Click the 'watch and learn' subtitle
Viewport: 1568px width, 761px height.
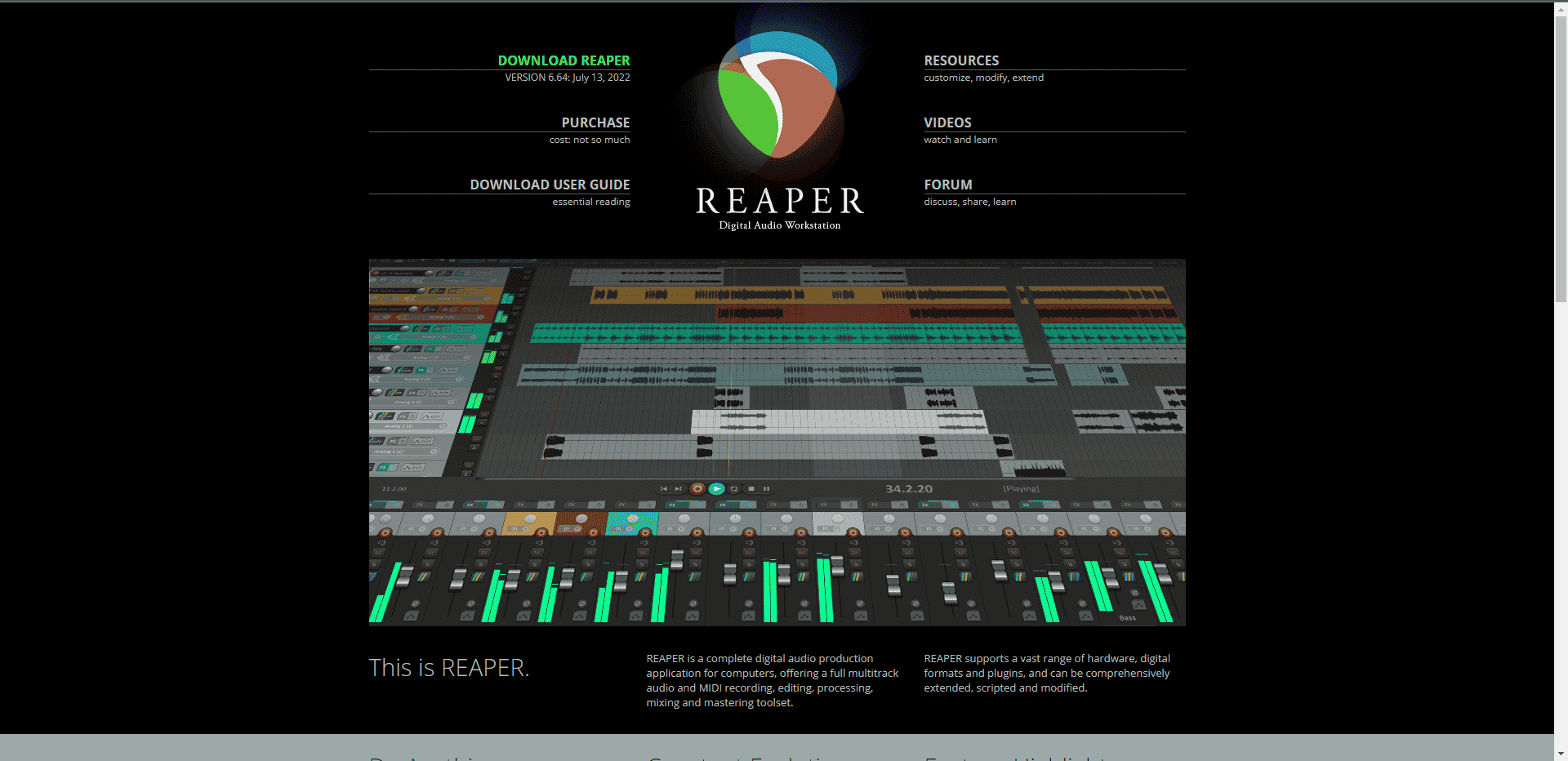click(960, 140)
